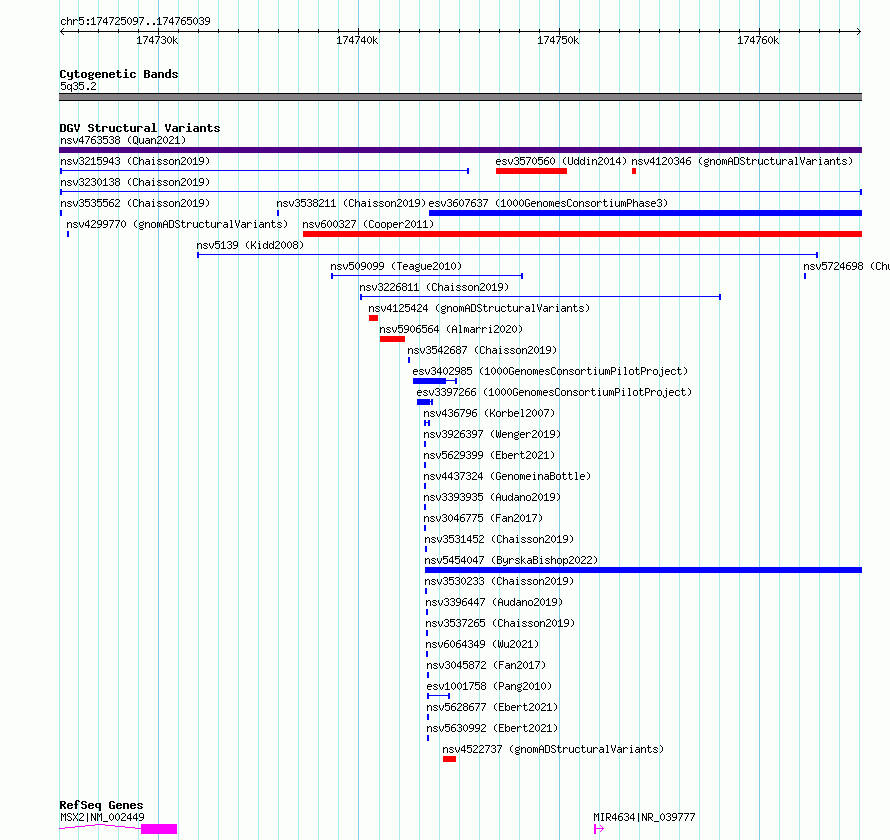This screenshot has width=890, height=840.
Task: Click the MIR4634 gene arrow glyph
Action: 599,829
